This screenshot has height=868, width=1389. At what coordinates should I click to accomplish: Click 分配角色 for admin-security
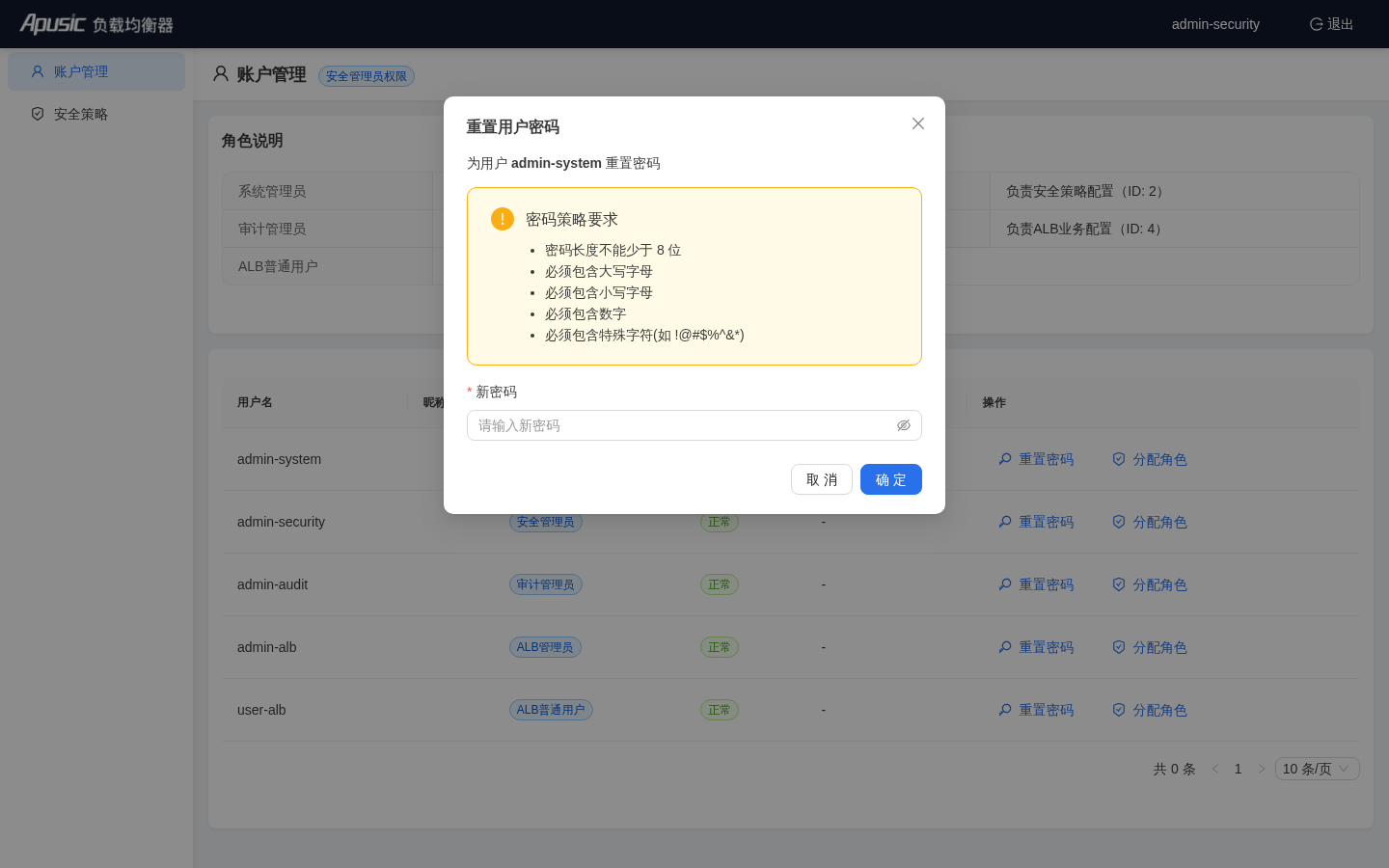[x=1150, y=522]
